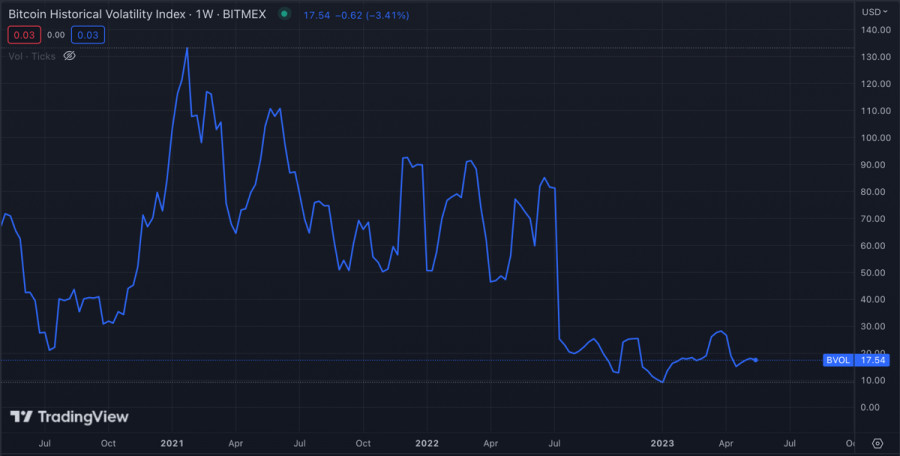Click the 2023 label on time axis
Viewport: 900px width, 456px height.
click(662, 442)
